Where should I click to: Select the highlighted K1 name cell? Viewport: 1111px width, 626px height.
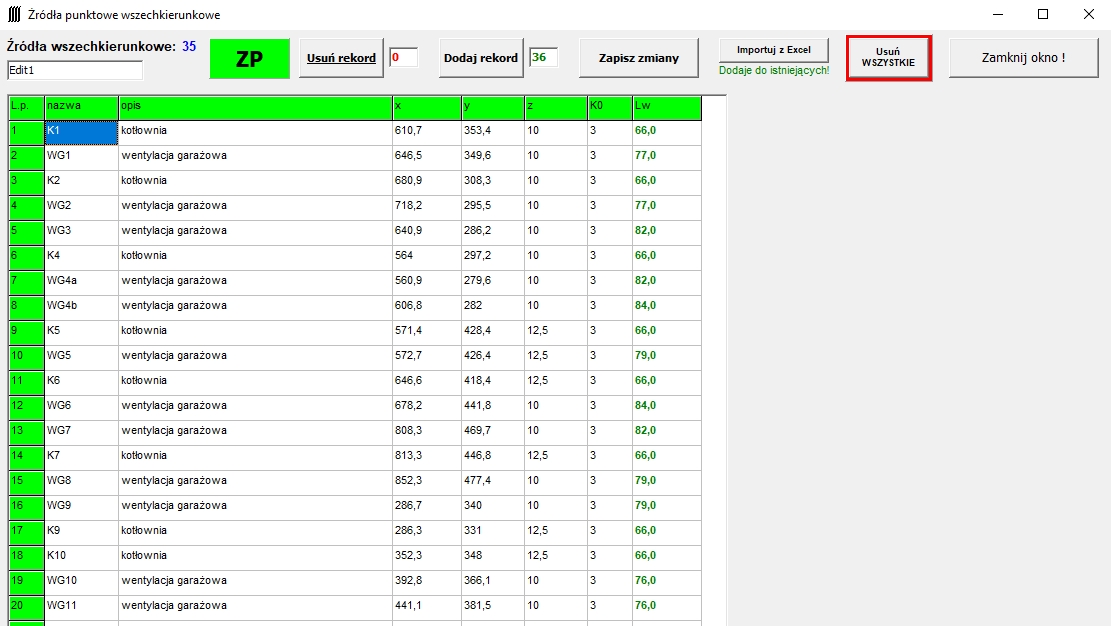(81, 131)
